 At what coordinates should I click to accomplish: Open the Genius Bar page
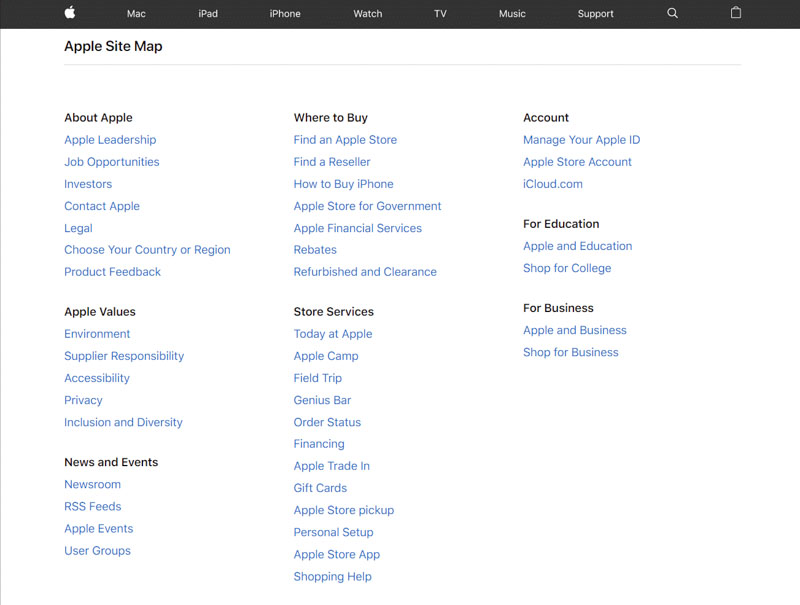pyautogui.click(x=322, y=399)
